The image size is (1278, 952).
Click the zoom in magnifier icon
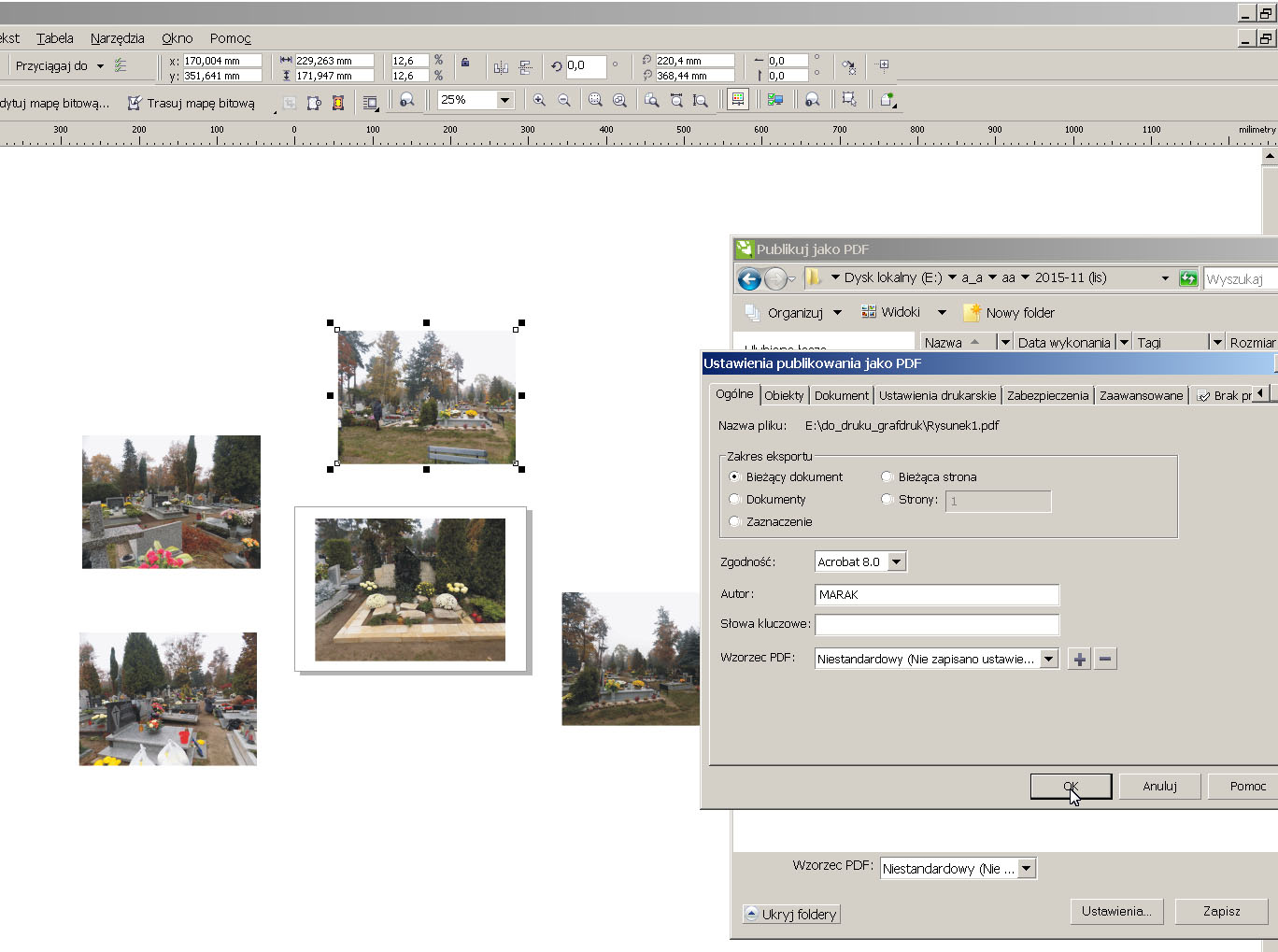539,100
